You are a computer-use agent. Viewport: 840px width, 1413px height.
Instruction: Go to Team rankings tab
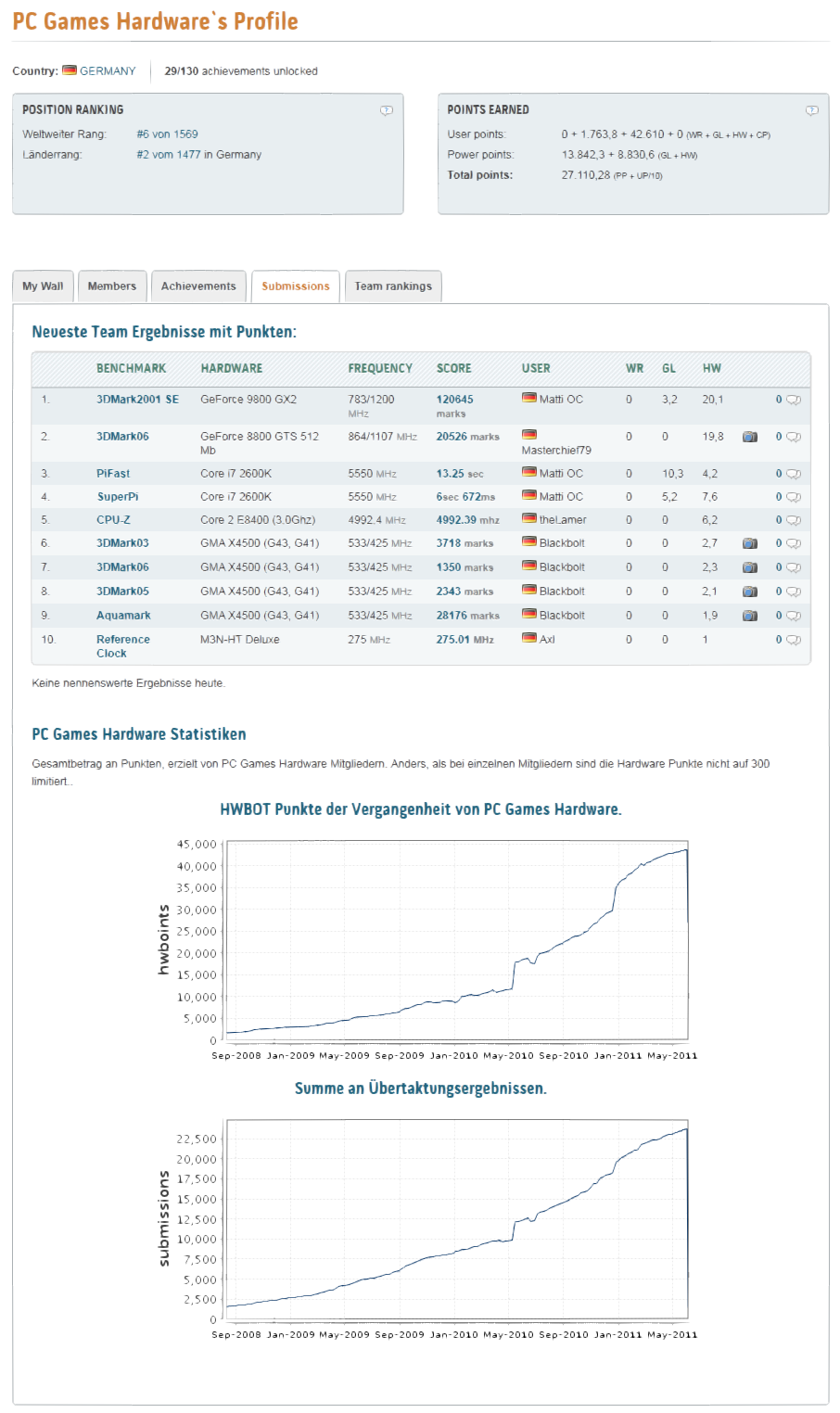(393, 286)
